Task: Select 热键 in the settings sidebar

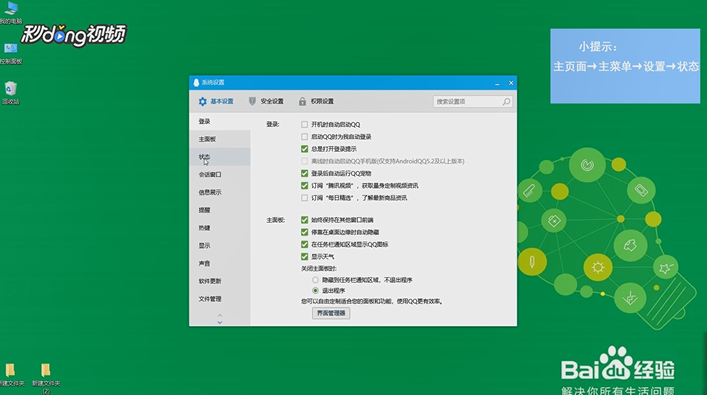Action: (x=220, y=228)
